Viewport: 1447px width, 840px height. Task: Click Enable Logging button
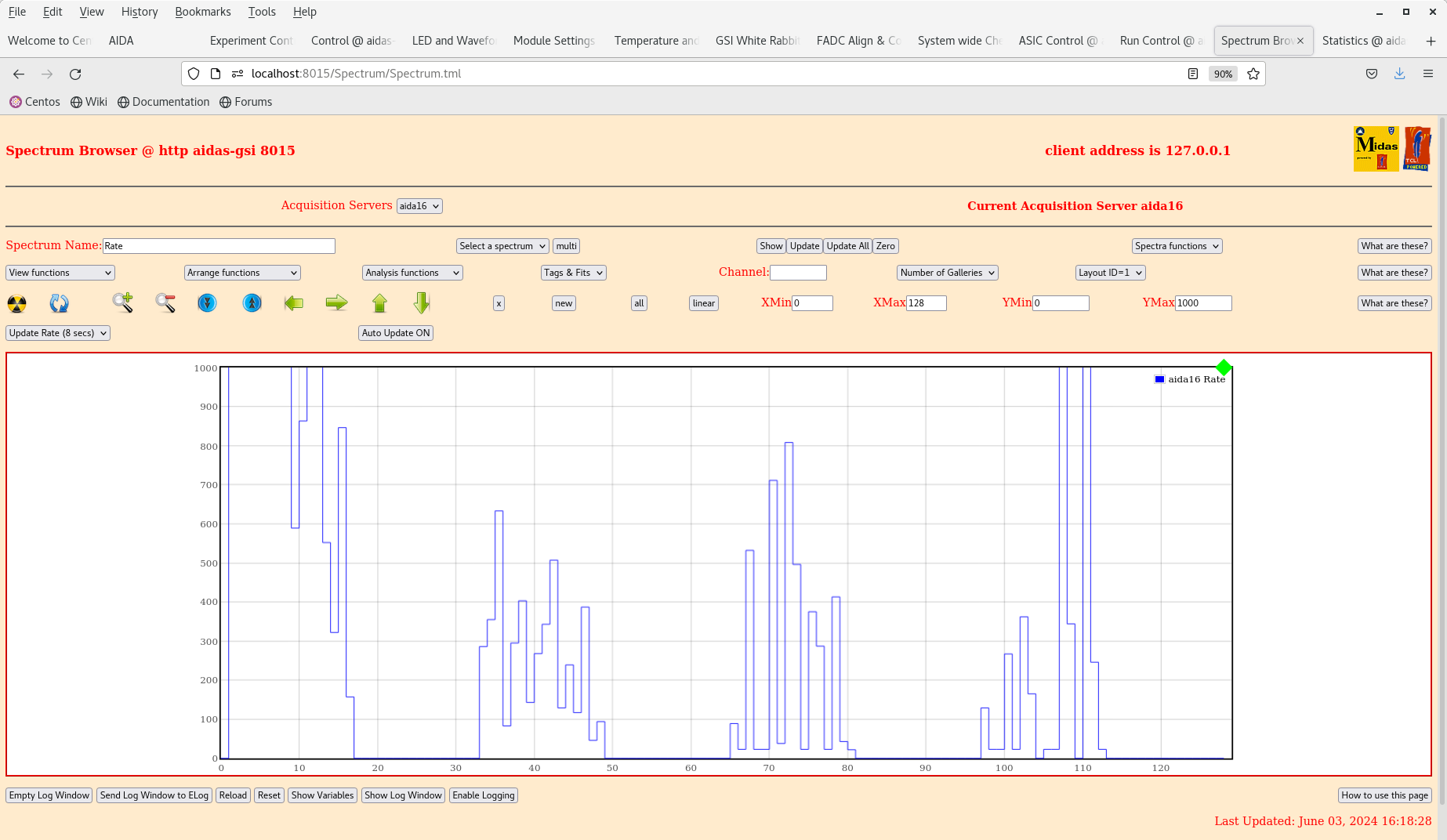pos(484,795)
